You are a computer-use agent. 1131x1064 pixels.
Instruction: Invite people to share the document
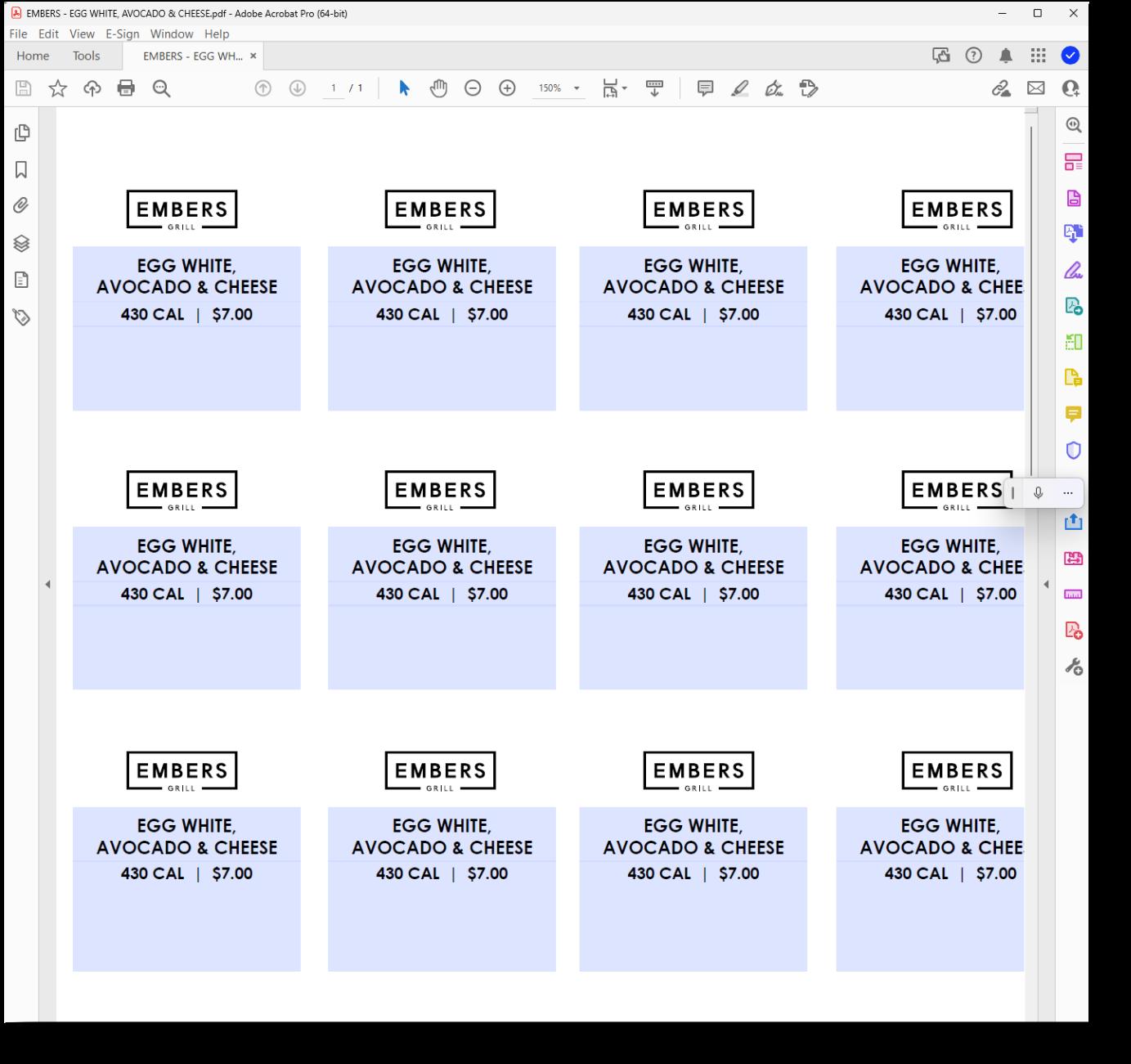pyautogui.click(x=1070, y=88)
